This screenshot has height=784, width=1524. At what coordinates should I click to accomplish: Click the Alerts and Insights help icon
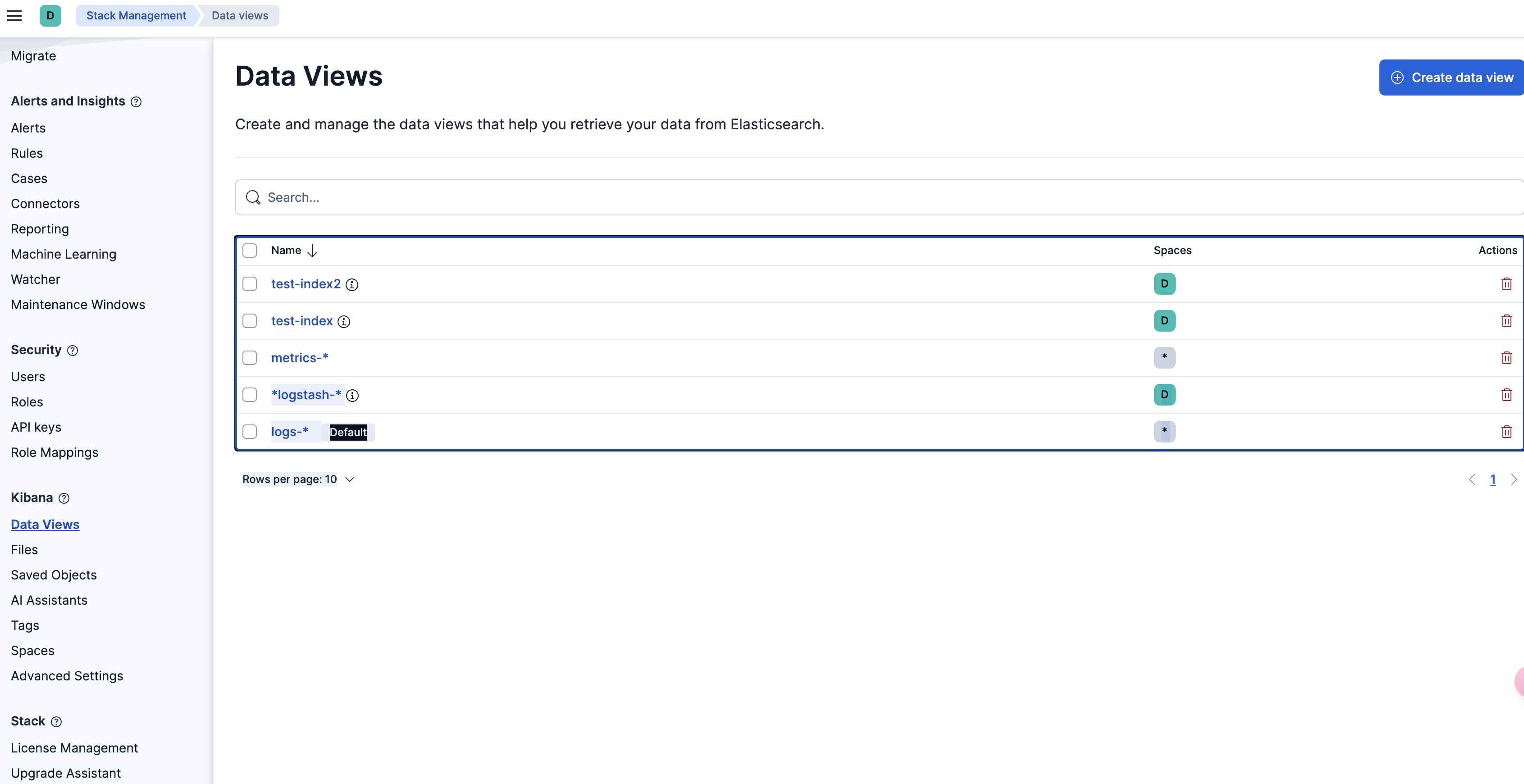pyautogui.click(x=136, y=102)
